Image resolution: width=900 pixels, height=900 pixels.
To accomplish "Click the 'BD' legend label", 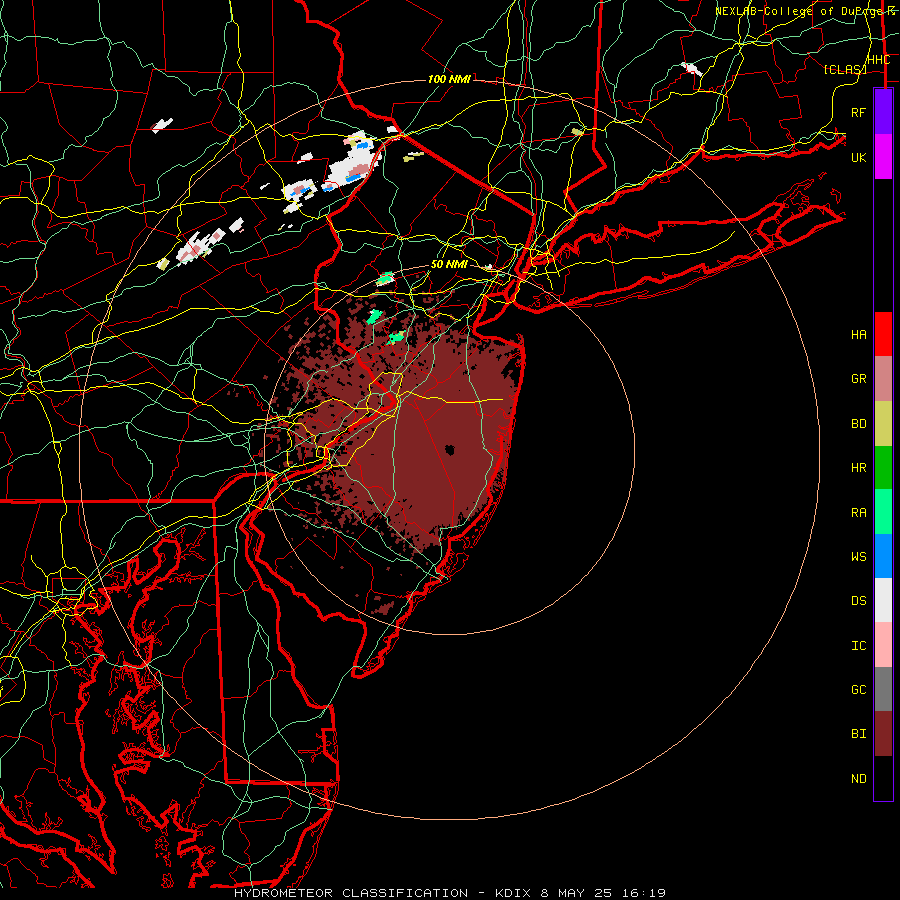I will (858, 424).
